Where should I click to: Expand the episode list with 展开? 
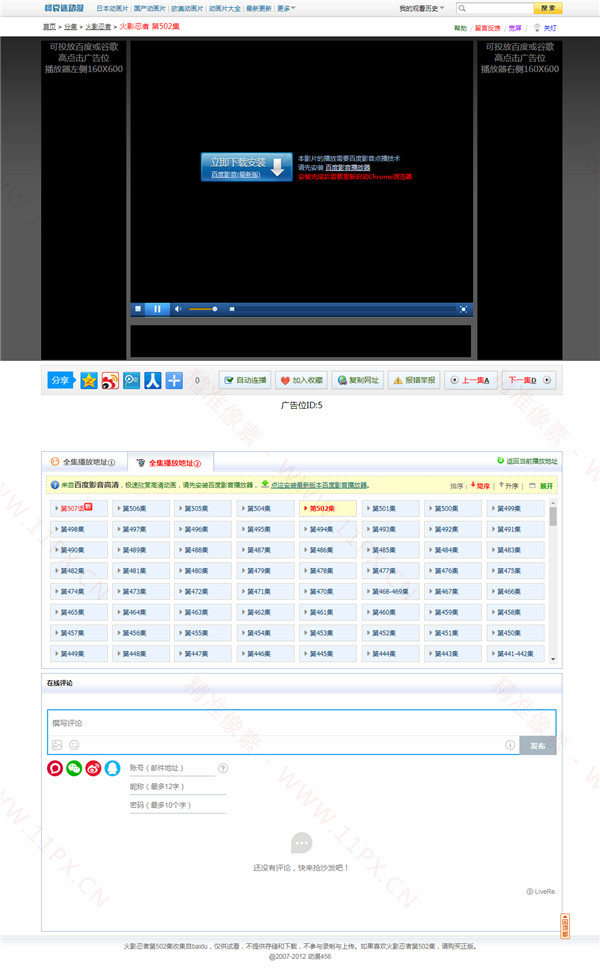click(541, 486)
